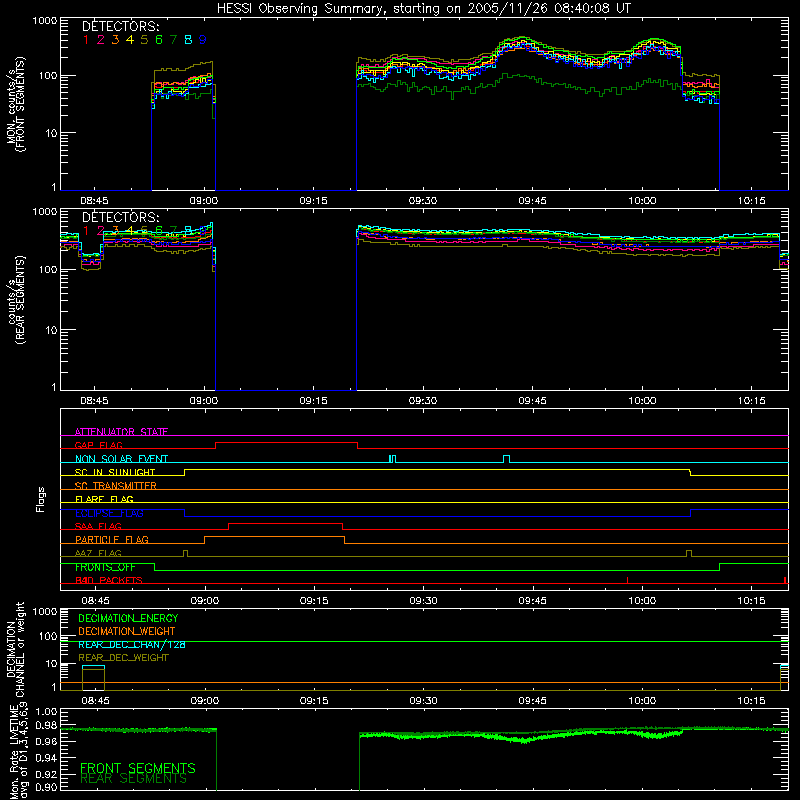Click the SC_TRANSMITTER flag label
Screen dimensions: 800x800
116,485
